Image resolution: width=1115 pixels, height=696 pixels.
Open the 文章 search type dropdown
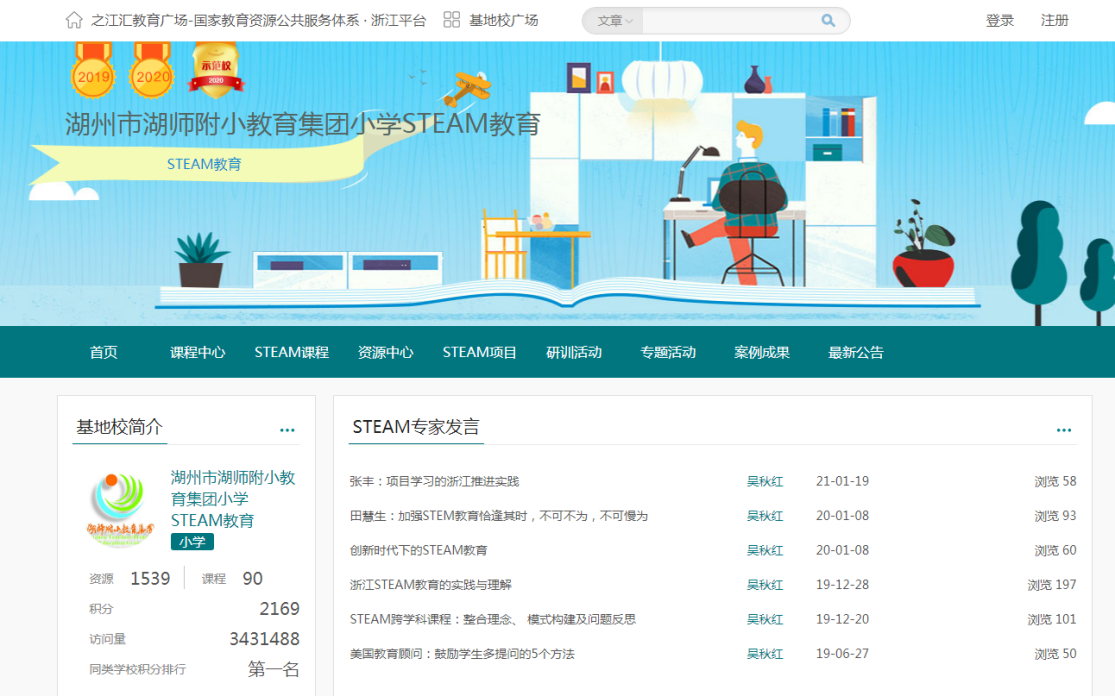[614, 21]
